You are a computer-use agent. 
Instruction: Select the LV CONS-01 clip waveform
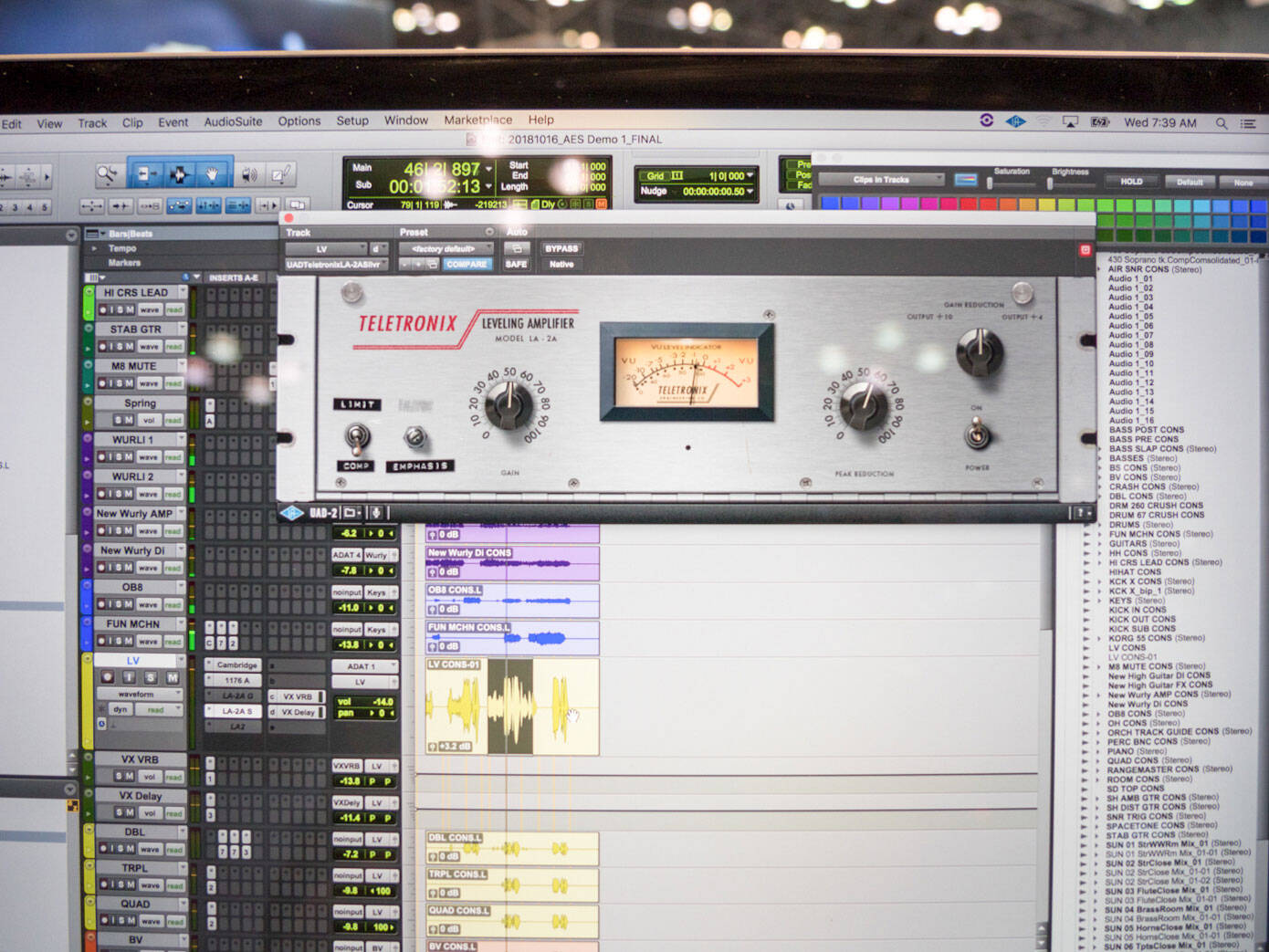[x=512, y=707]
